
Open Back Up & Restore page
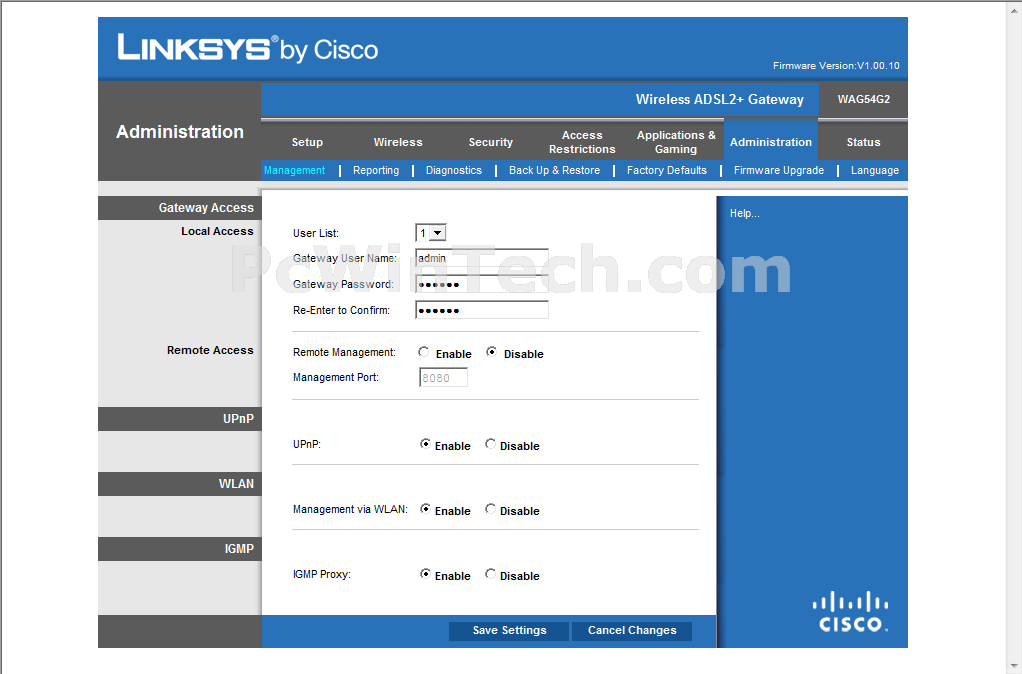pyautogui.click(x=554, y=170)
